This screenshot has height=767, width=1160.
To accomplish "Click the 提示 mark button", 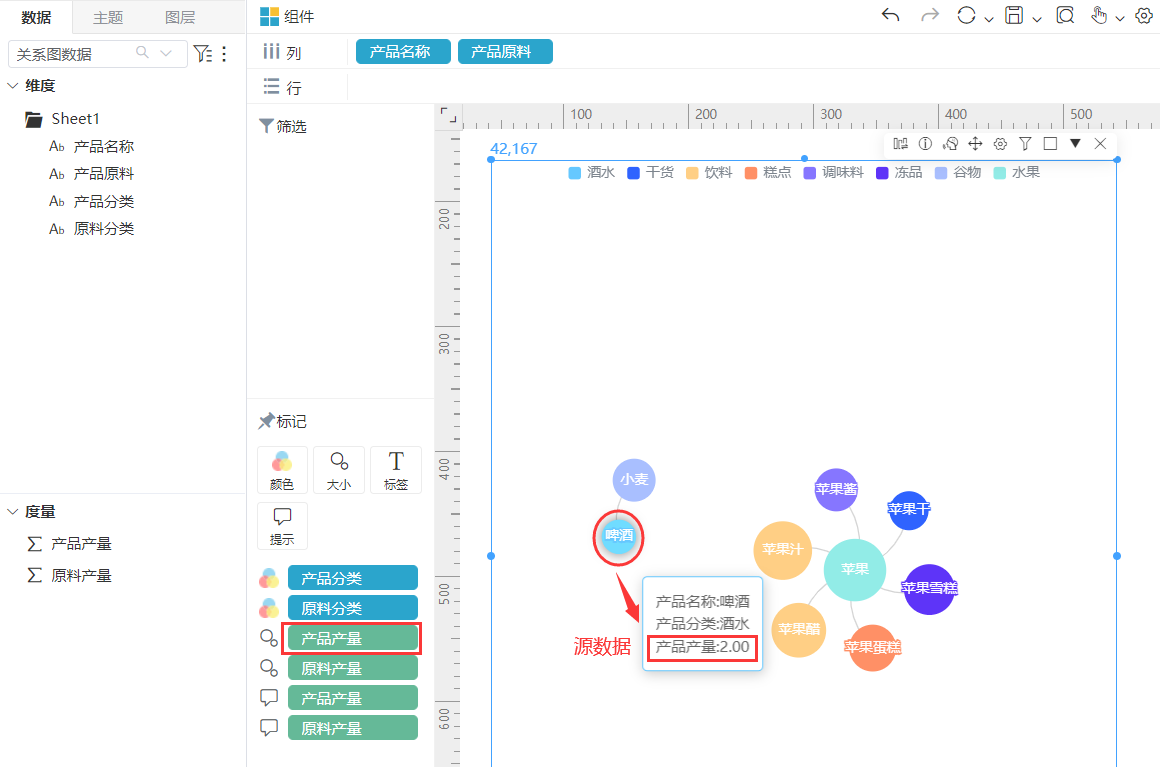I will point(282,526).
